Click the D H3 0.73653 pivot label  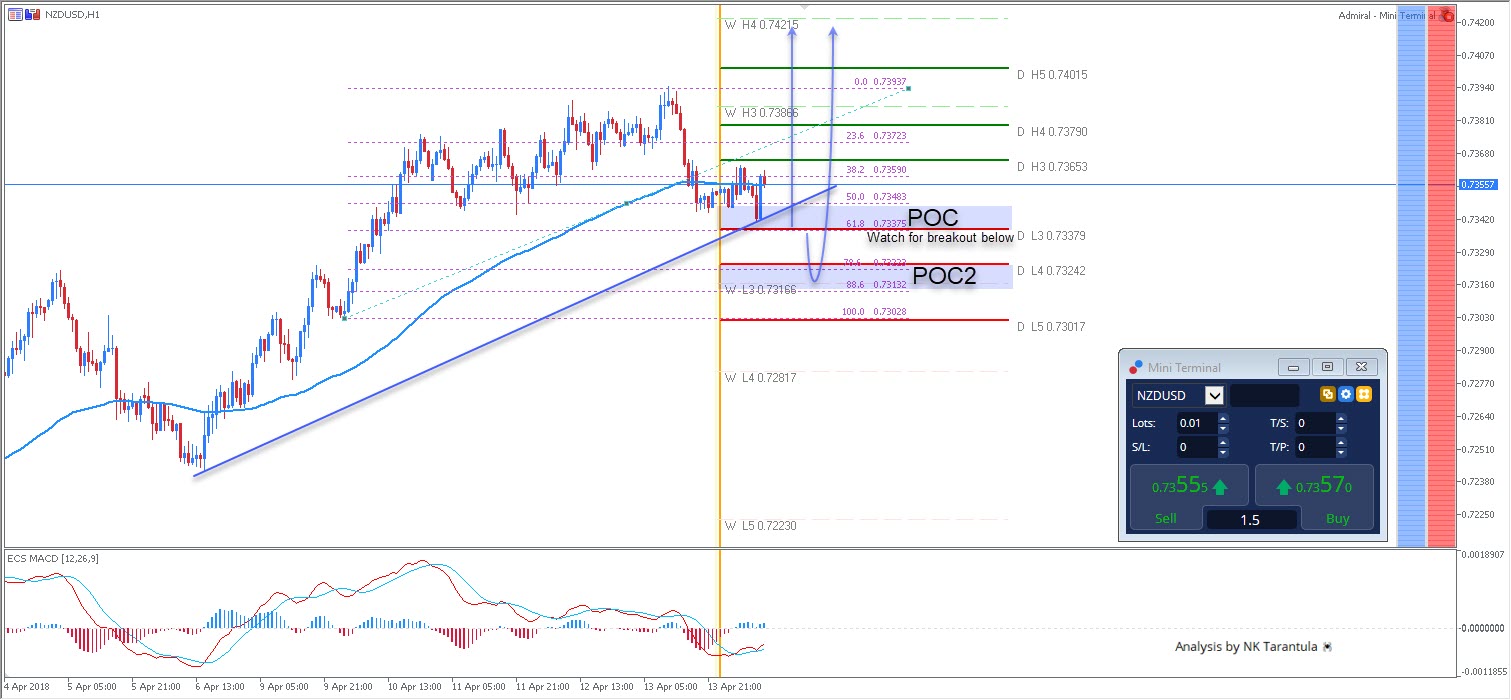click(x=1052, y=167)
